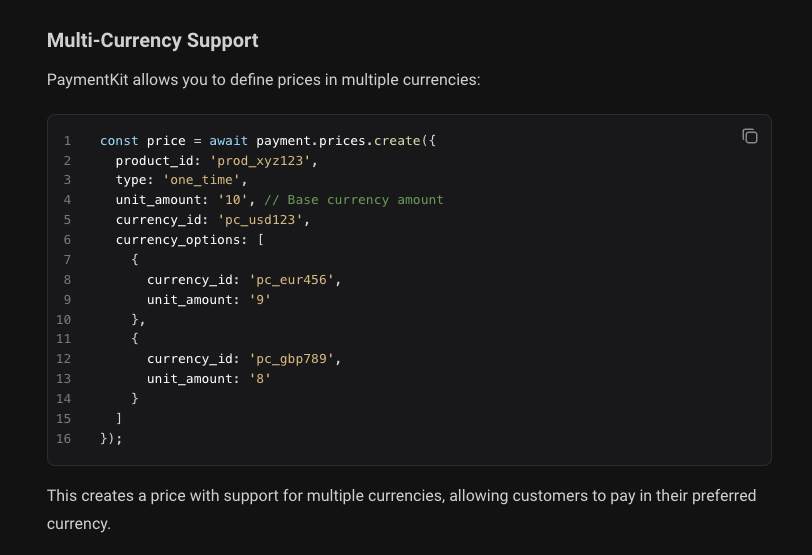The width and height of the screenshot is (812, 555).
Task: Click line number 16 at the code end
Action: (65, 438)
